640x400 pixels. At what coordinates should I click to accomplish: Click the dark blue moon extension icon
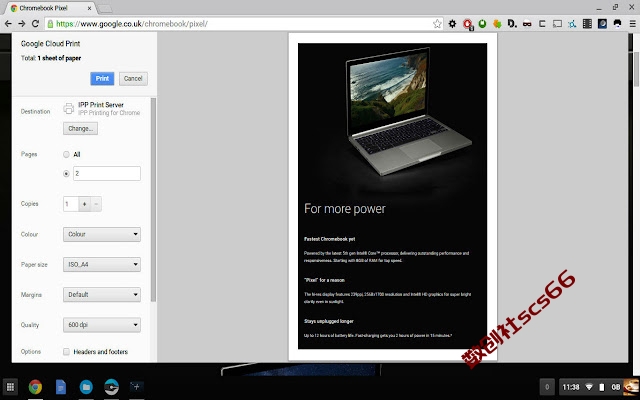[602, 24]
